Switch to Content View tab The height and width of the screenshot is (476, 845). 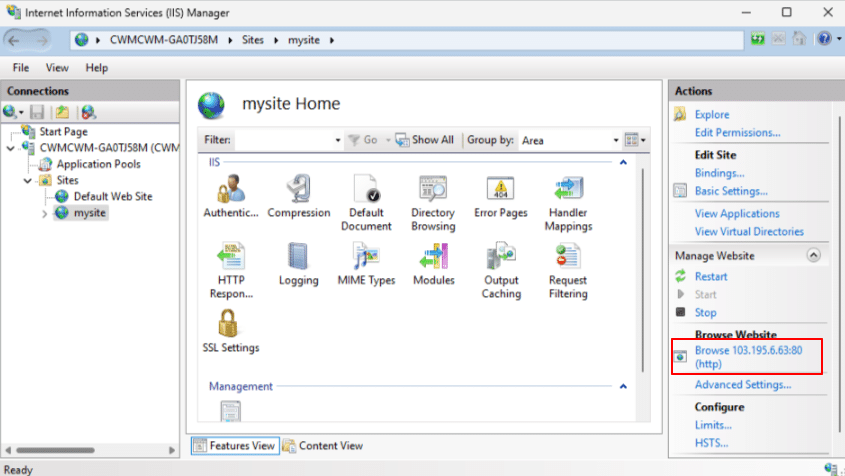coord(323,446)
